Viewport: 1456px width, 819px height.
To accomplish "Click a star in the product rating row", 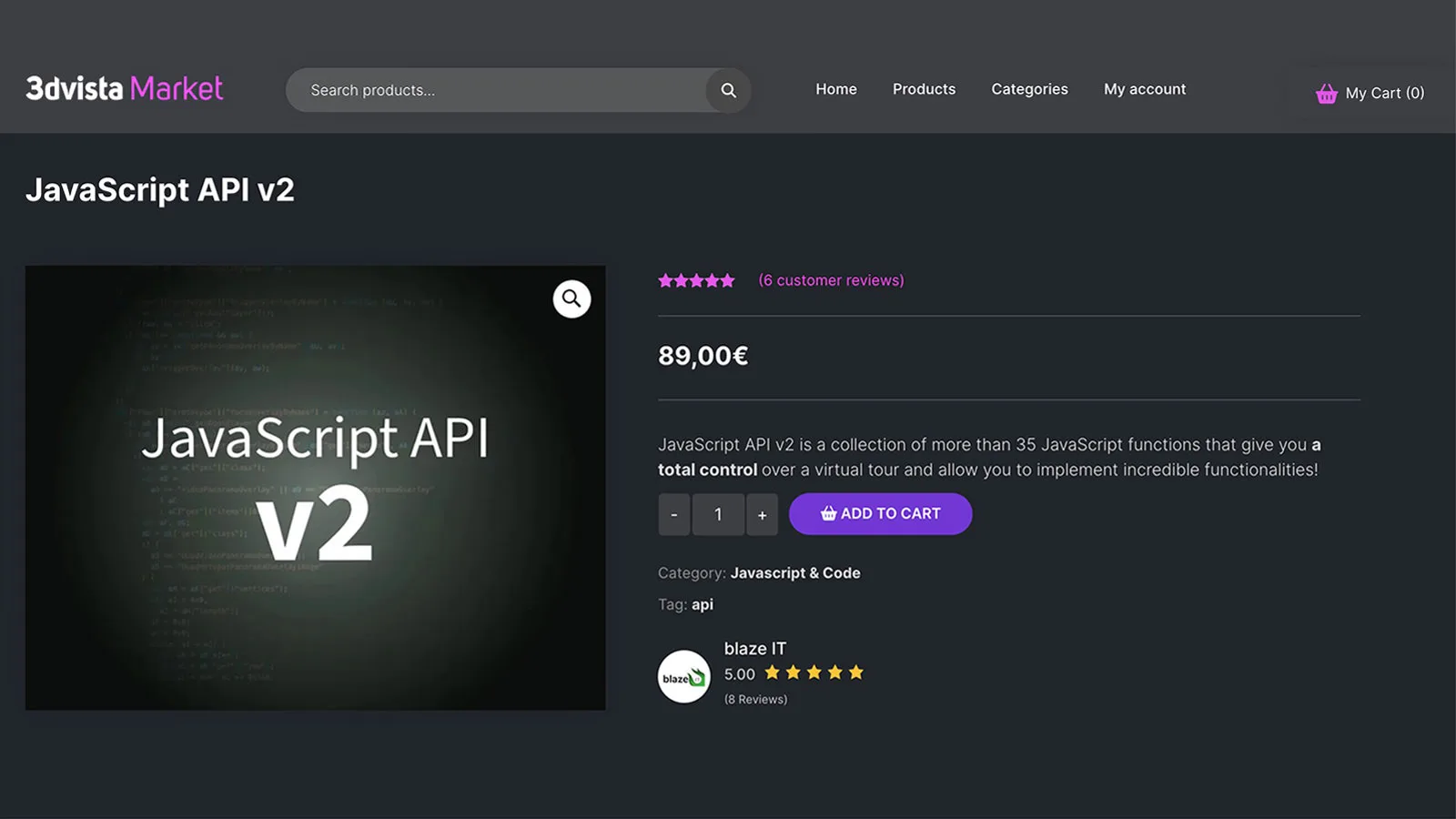I will point(696,280).
